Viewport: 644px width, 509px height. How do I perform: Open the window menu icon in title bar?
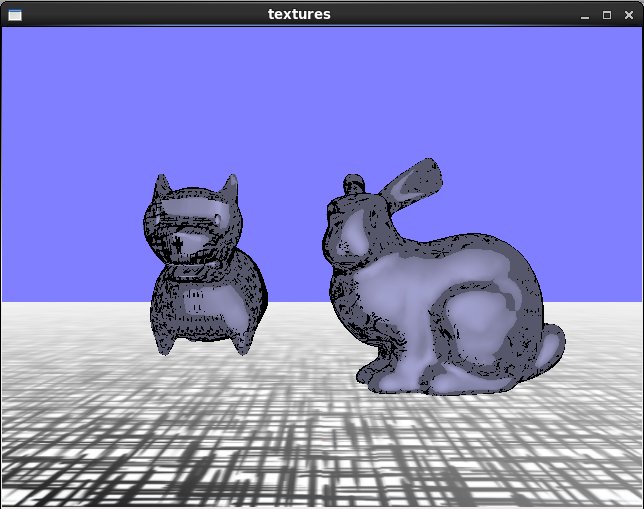[x=15, y=15]
